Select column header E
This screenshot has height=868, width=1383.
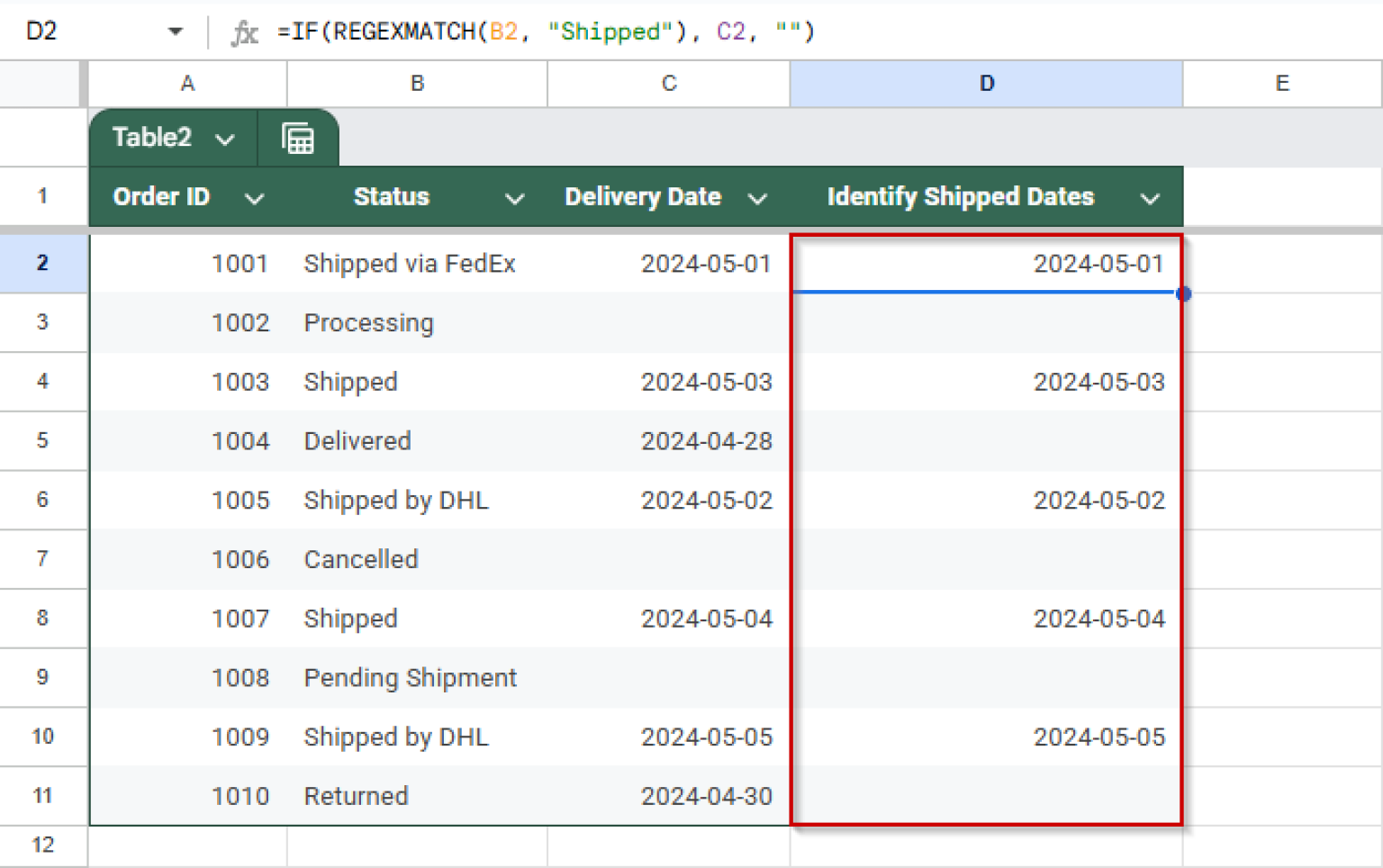[1282, 83]
